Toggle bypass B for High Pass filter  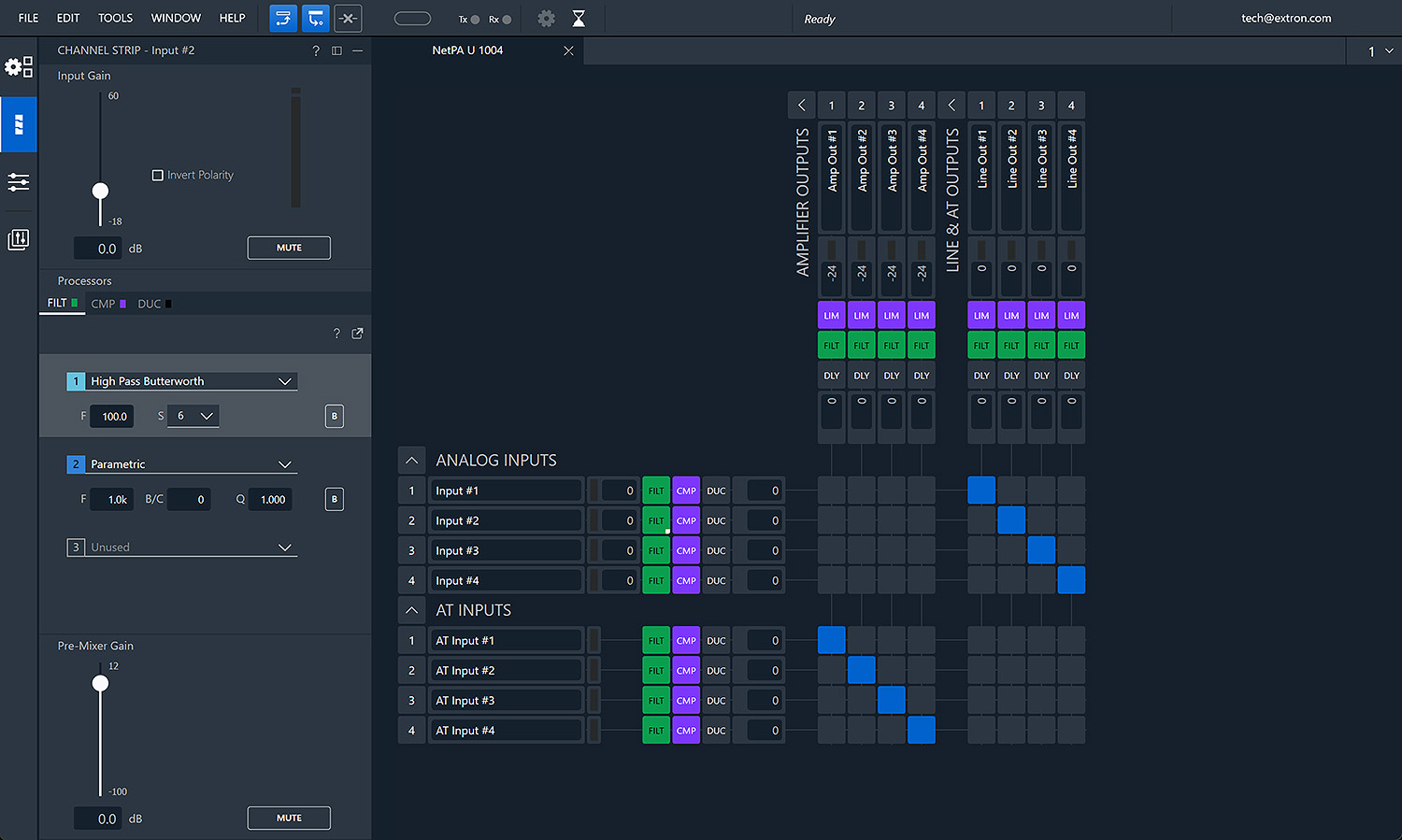coord(335,417)
